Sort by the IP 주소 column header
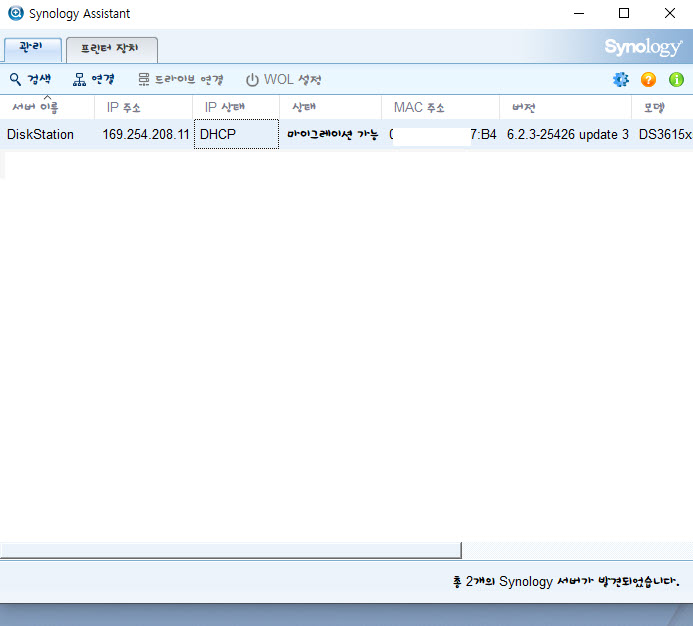Image resolution: width=693 pixels, height=626 pixels. point(143,107)
